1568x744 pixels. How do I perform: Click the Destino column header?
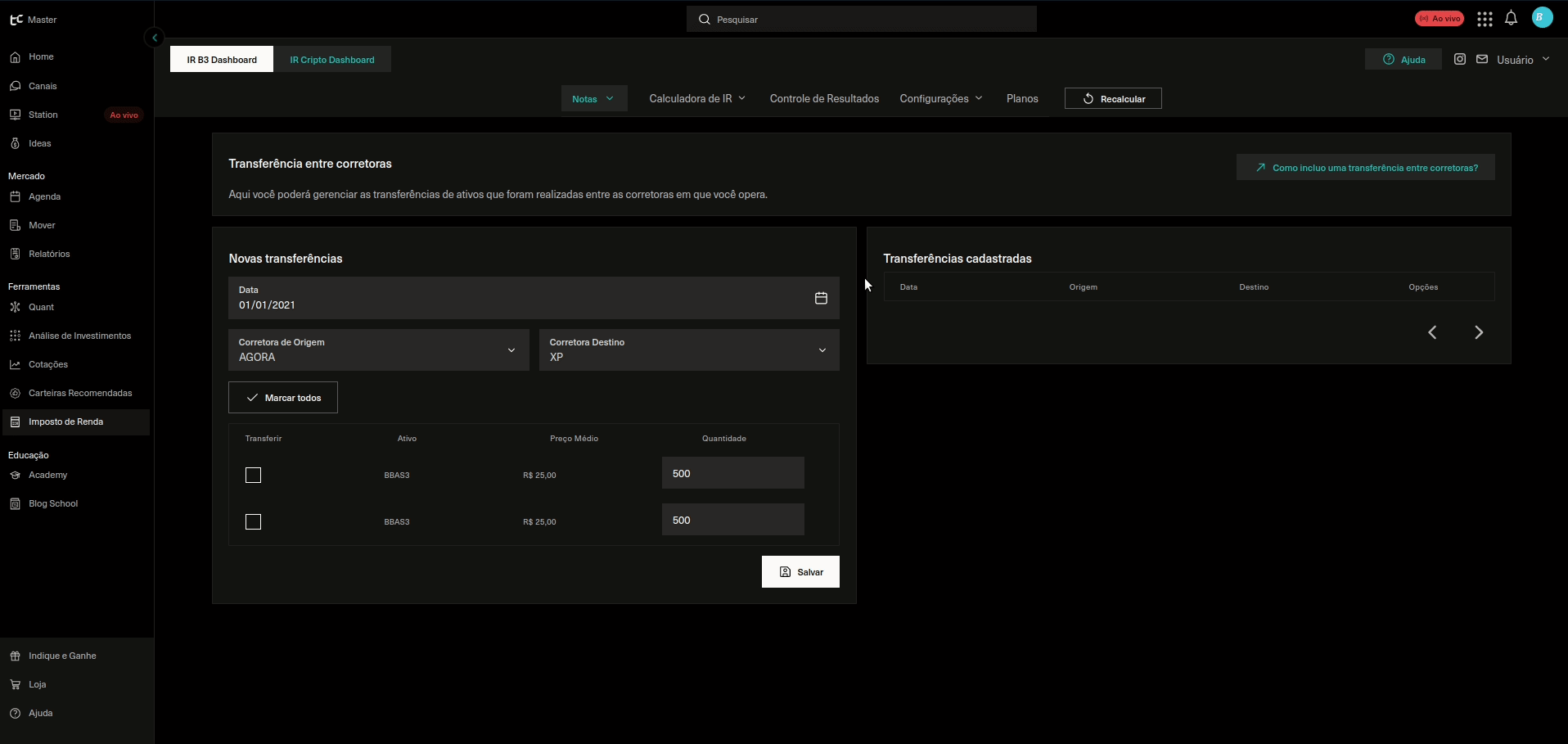click(1254, 287)
